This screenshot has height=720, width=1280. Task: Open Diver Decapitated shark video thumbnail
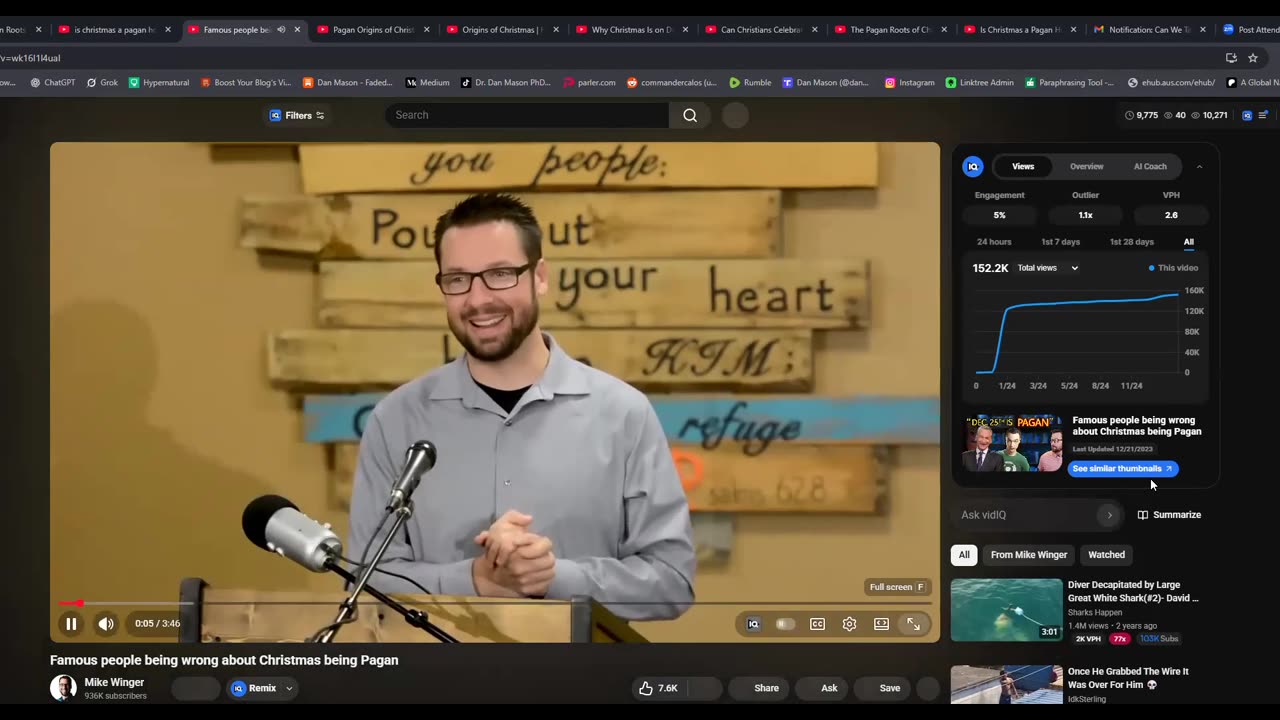pos(1006,610)
